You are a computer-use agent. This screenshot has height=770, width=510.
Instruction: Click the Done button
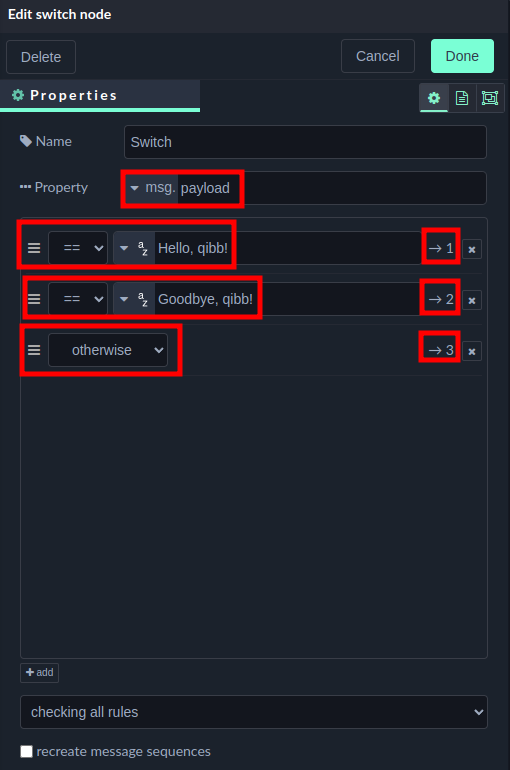[462, 56]
